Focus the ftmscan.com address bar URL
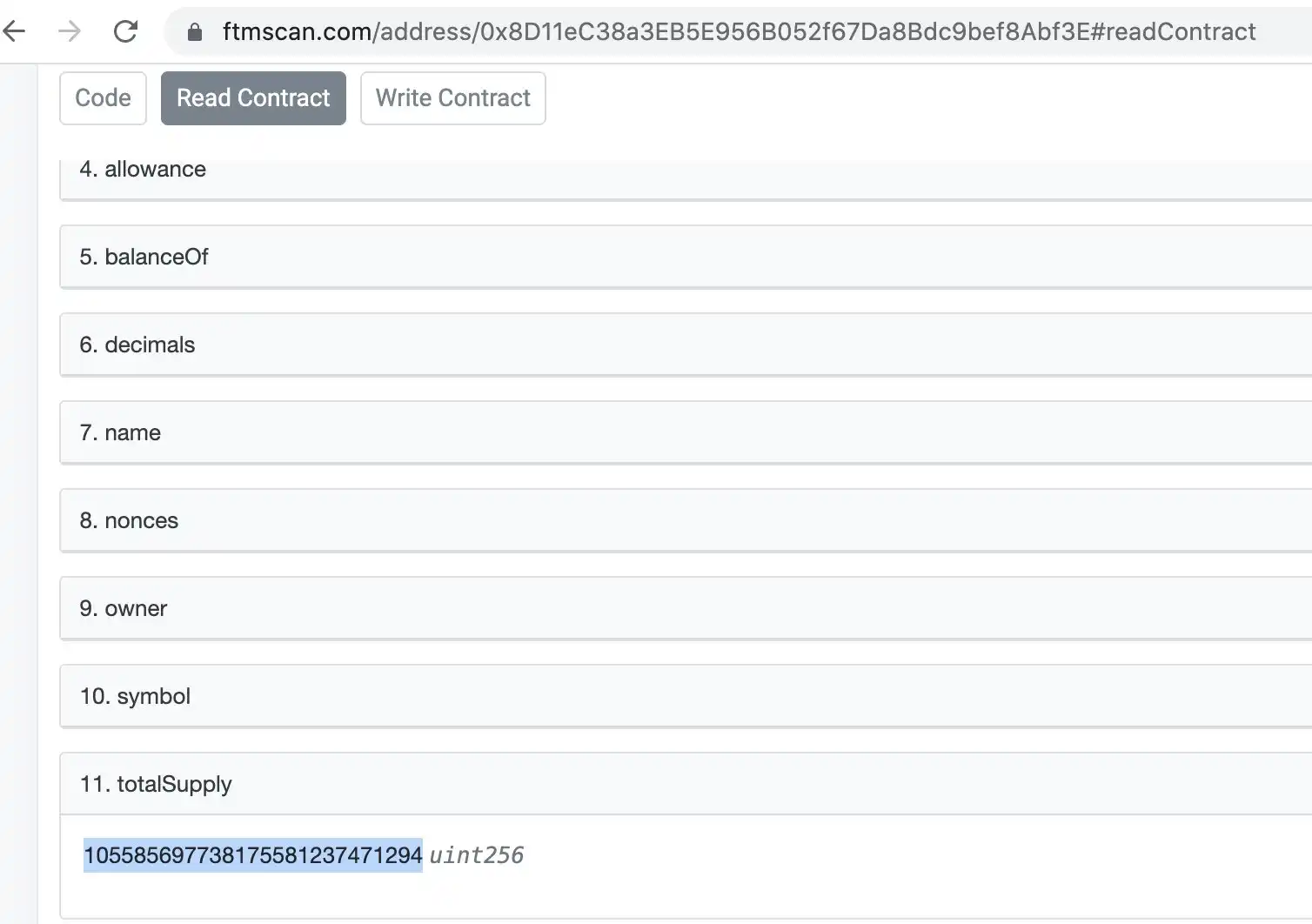 [x=739, y=32]
